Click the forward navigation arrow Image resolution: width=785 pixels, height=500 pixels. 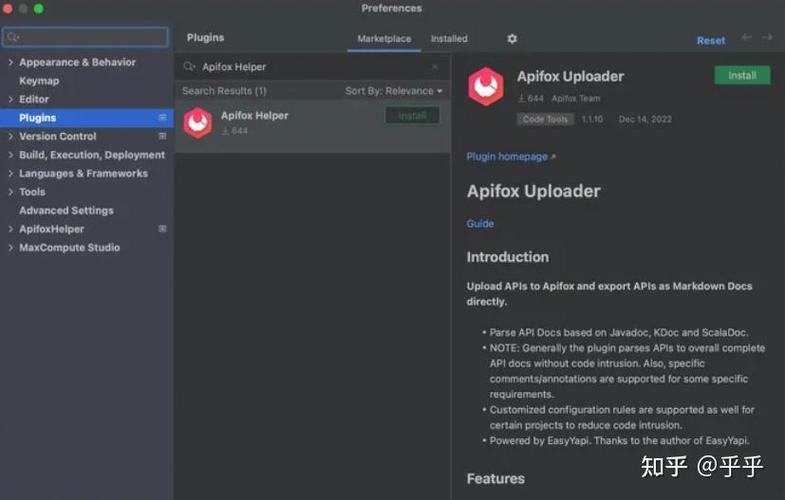click(x=767, y=38)
